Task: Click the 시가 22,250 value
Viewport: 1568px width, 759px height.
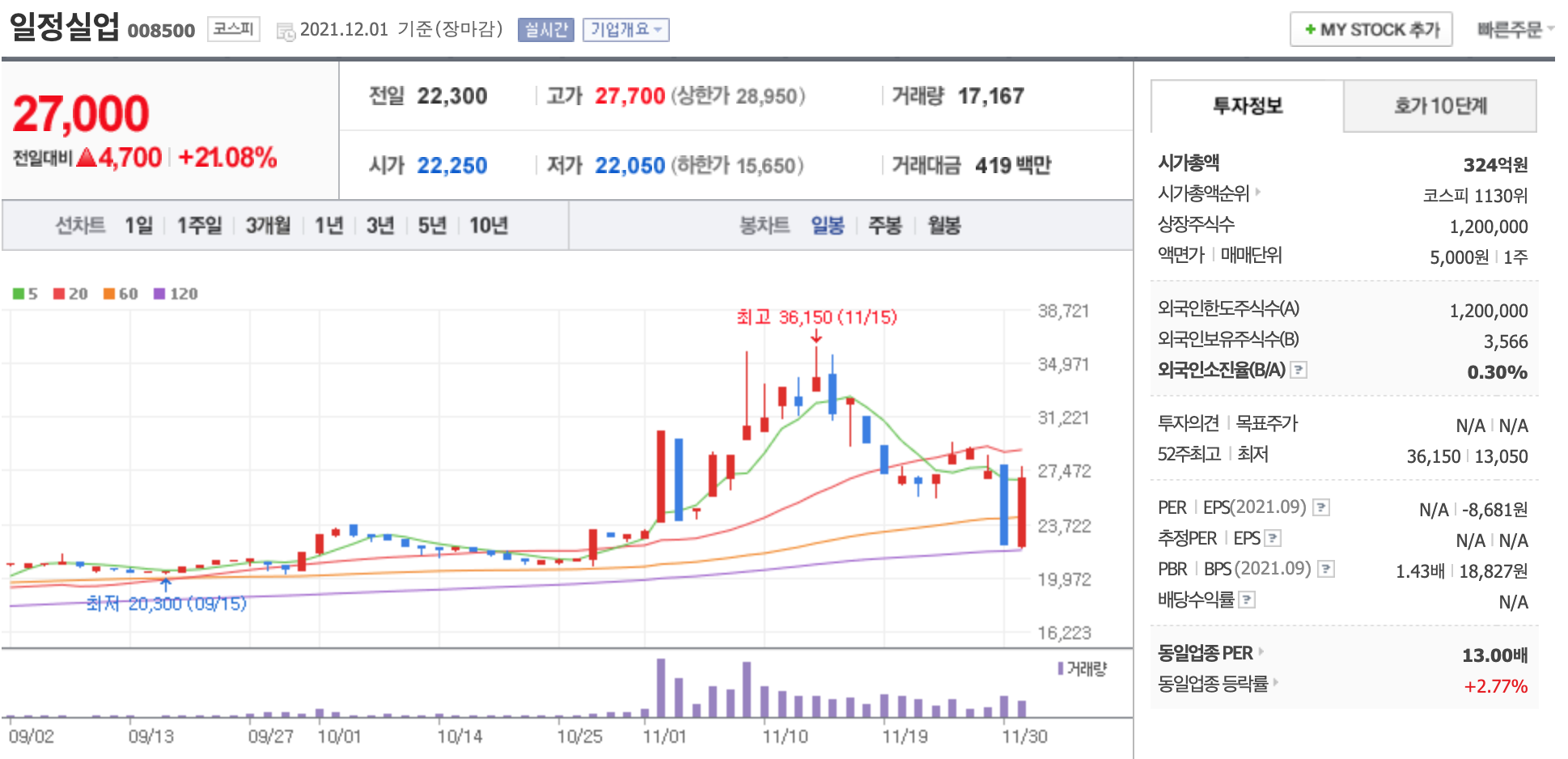Action: [451, 166]
